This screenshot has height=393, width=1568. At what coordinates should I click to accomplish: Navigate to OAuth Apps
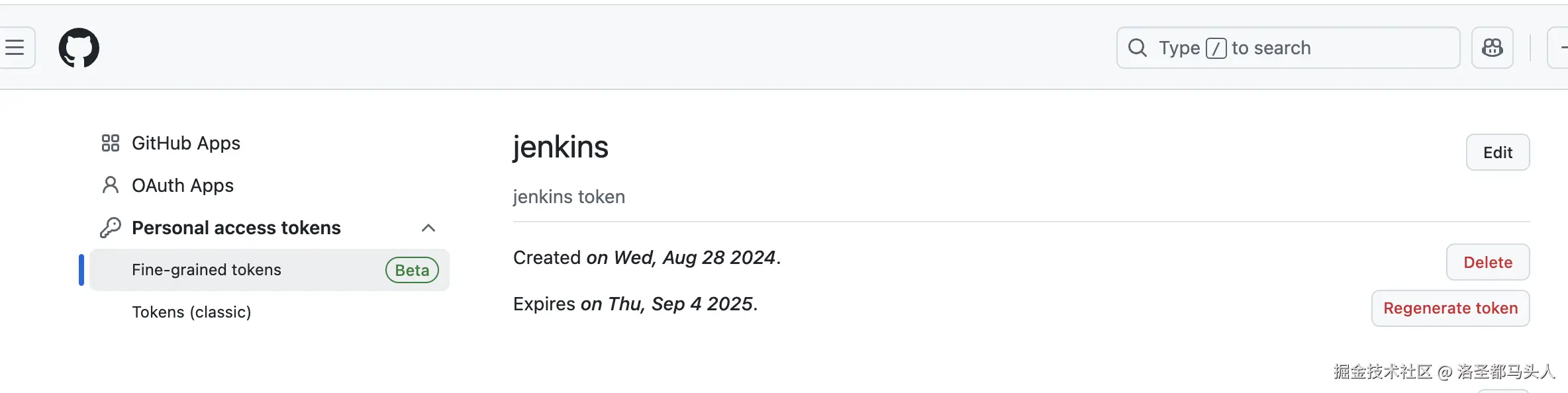[x=183, y=185]
